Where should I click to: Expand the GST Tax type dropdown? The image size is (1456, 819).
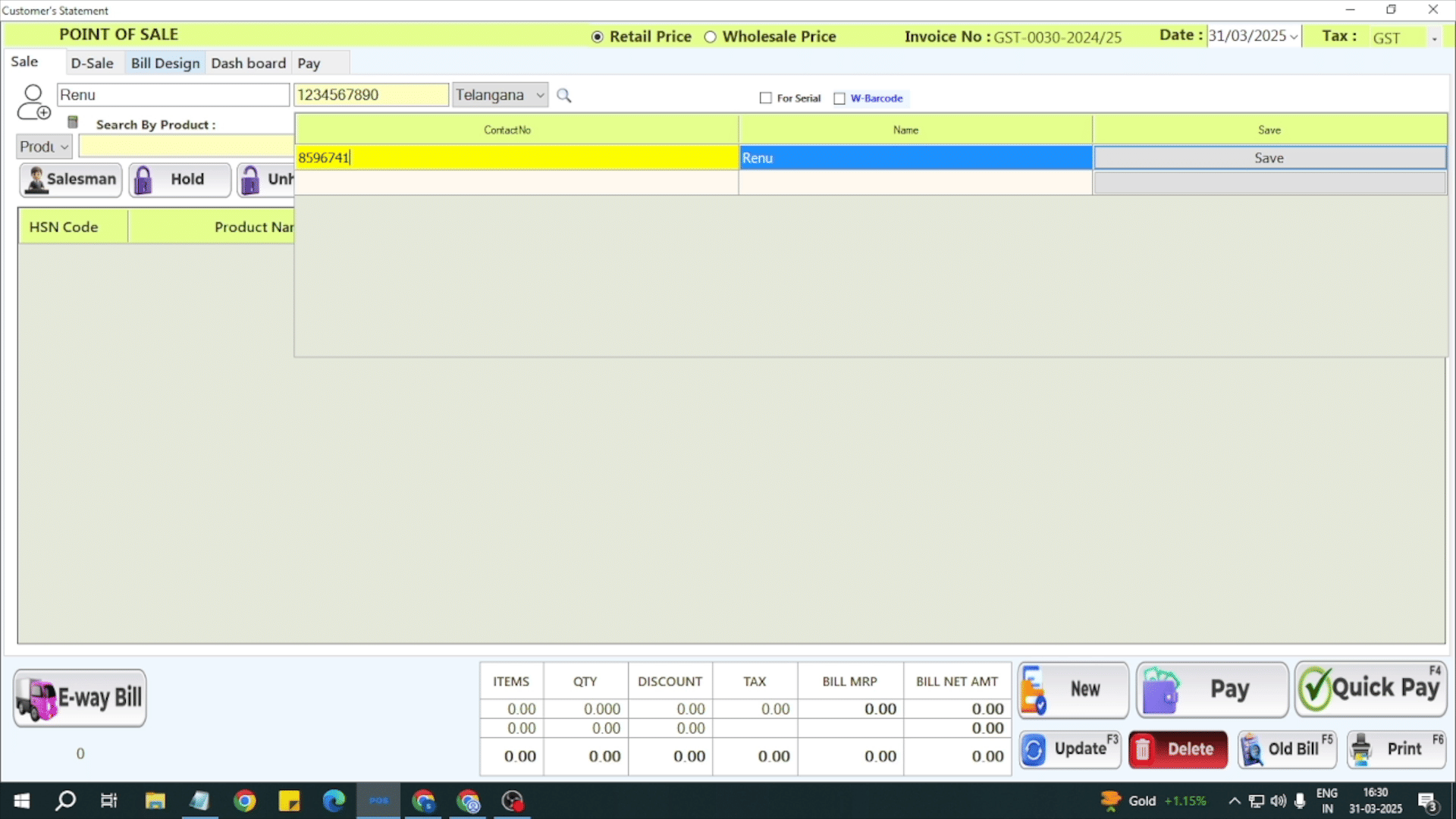1434,38
